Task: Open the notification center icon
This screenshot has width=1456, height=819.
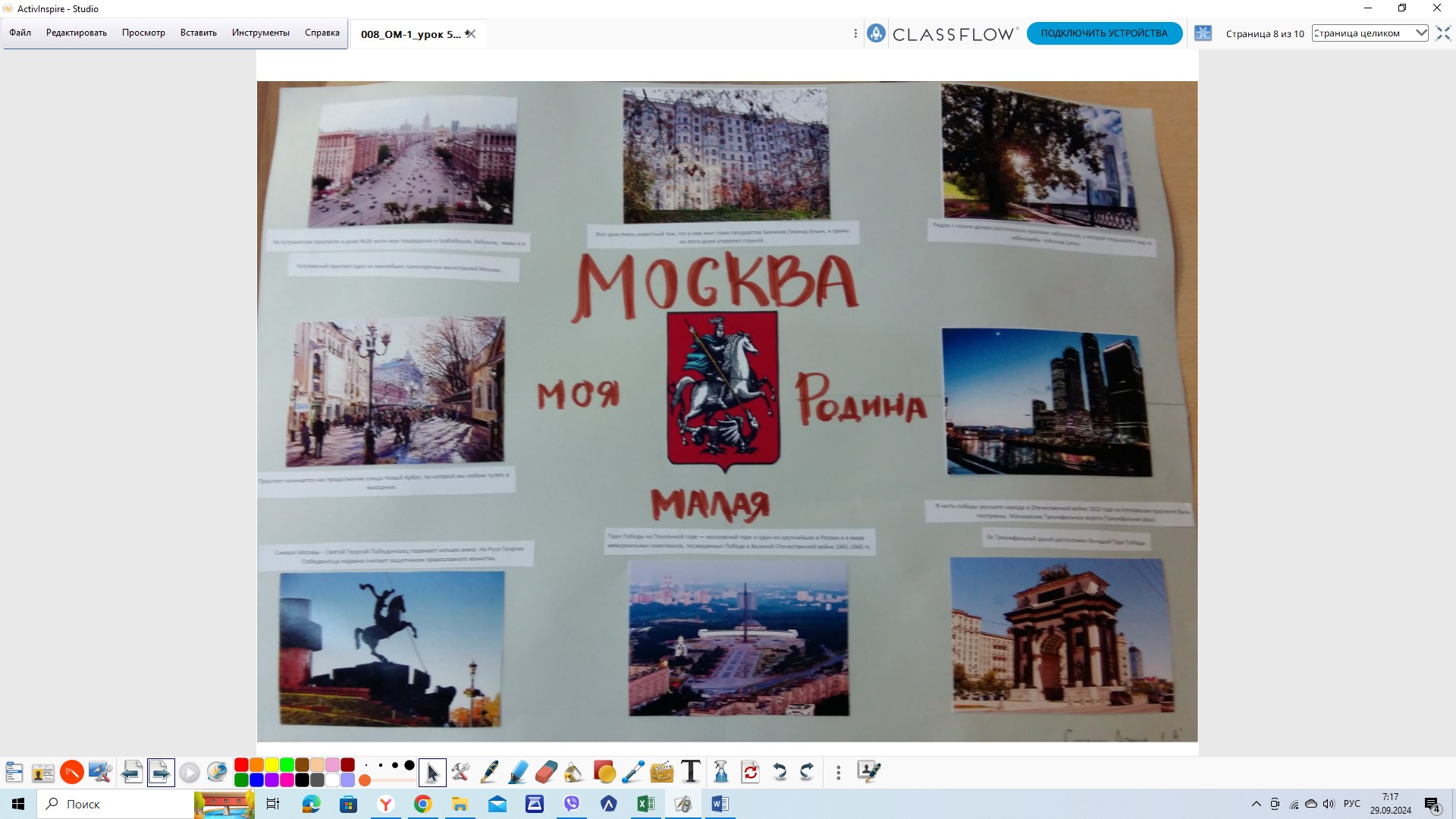Action: coord(1432,805)
